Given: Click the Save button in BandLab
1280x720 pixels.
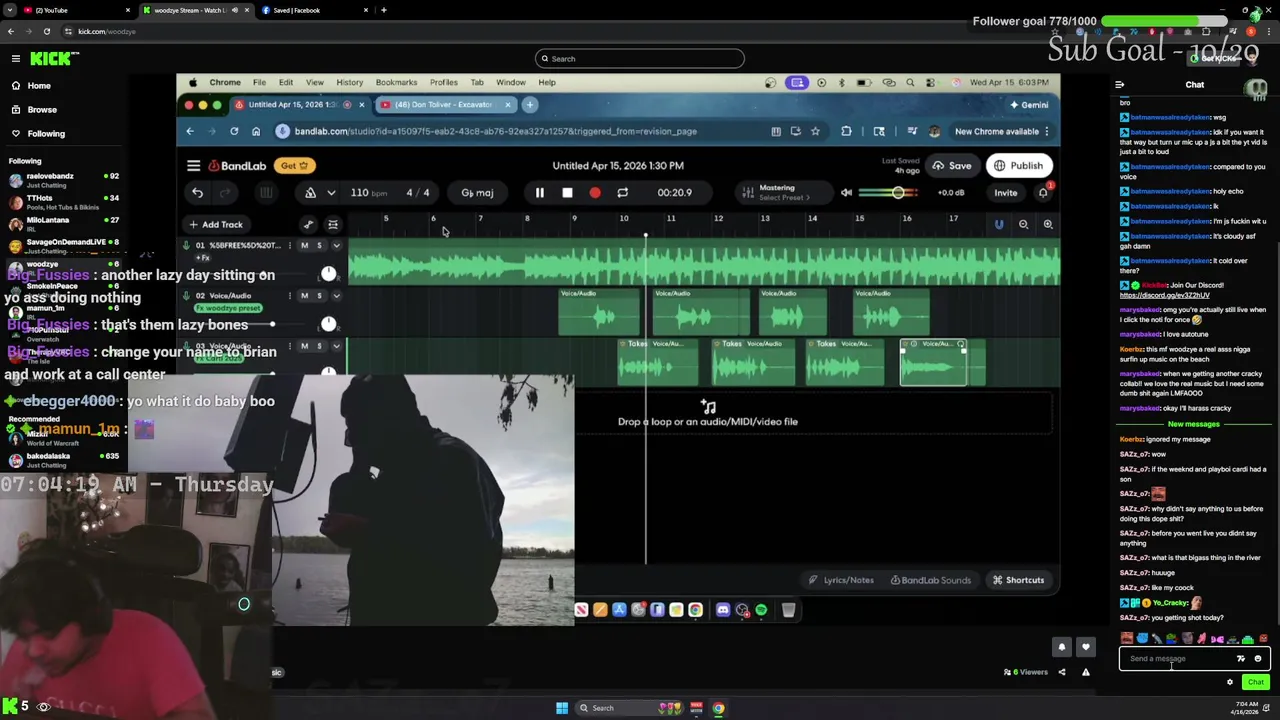Looking at the screenshot, I should coord(951,166).
